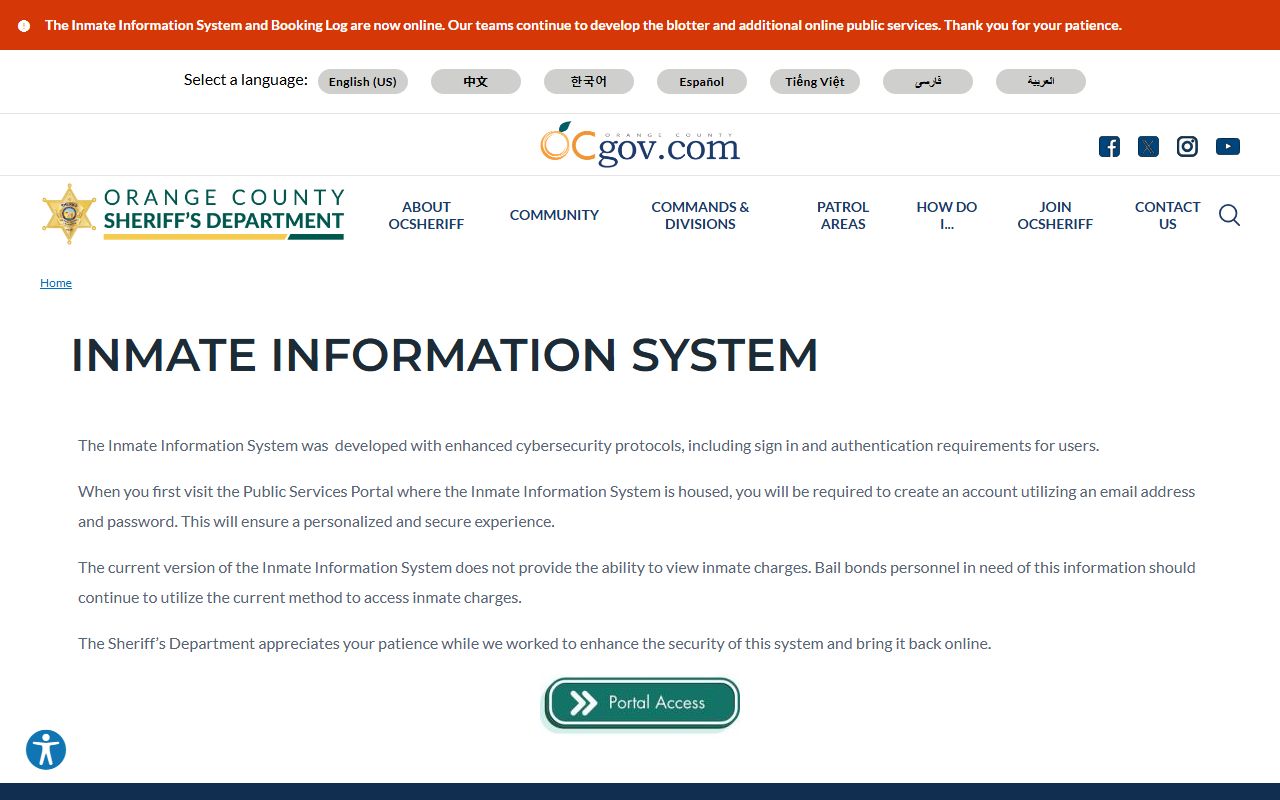Switch language to Tiếng Việt
The height and width of the screenshot is (800, 1280).
[x=815, y=82]
